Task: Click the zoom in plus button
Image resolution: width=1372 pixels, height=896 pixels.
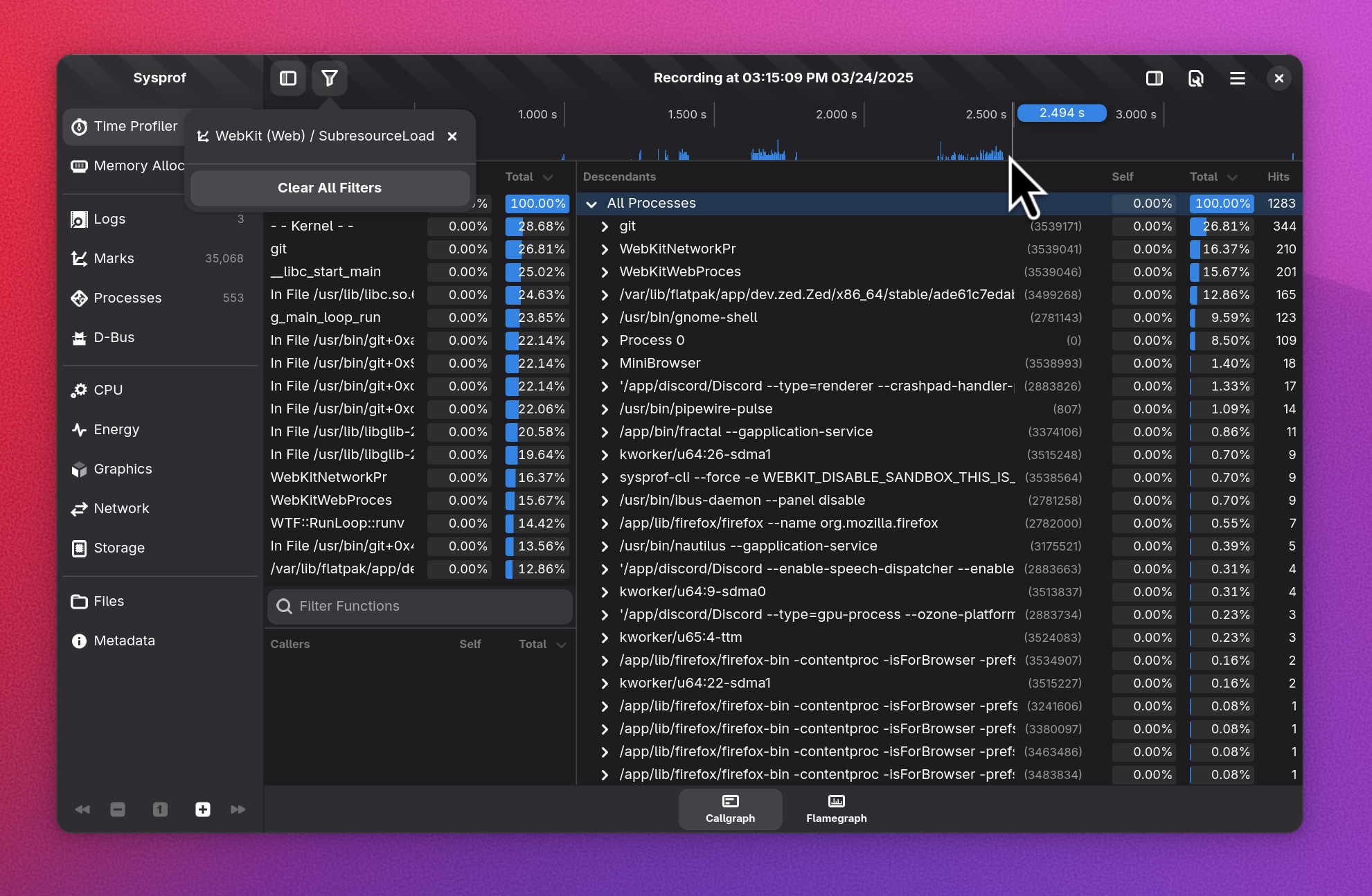Action: point(203,809)
